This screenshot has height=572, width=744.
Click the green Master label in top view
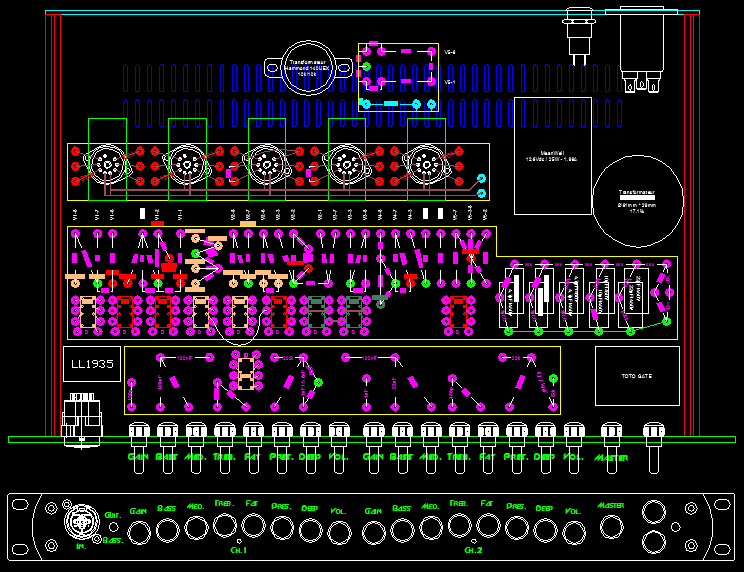pyautogui.click(x=611, y=458)
